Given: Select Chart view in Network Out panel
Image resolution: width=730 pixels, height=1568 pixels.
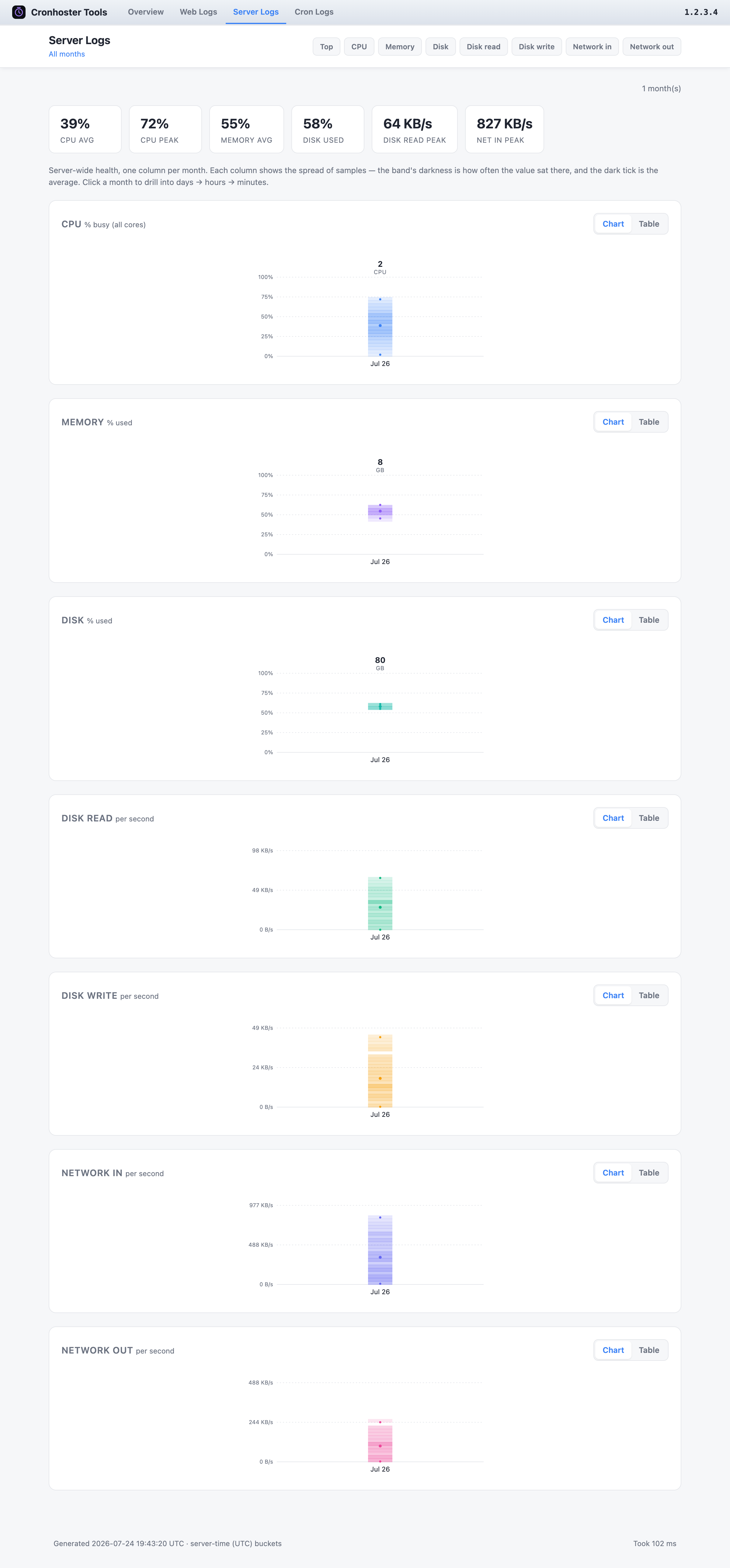Looking at the screenshot, I should click(613, 1350).
